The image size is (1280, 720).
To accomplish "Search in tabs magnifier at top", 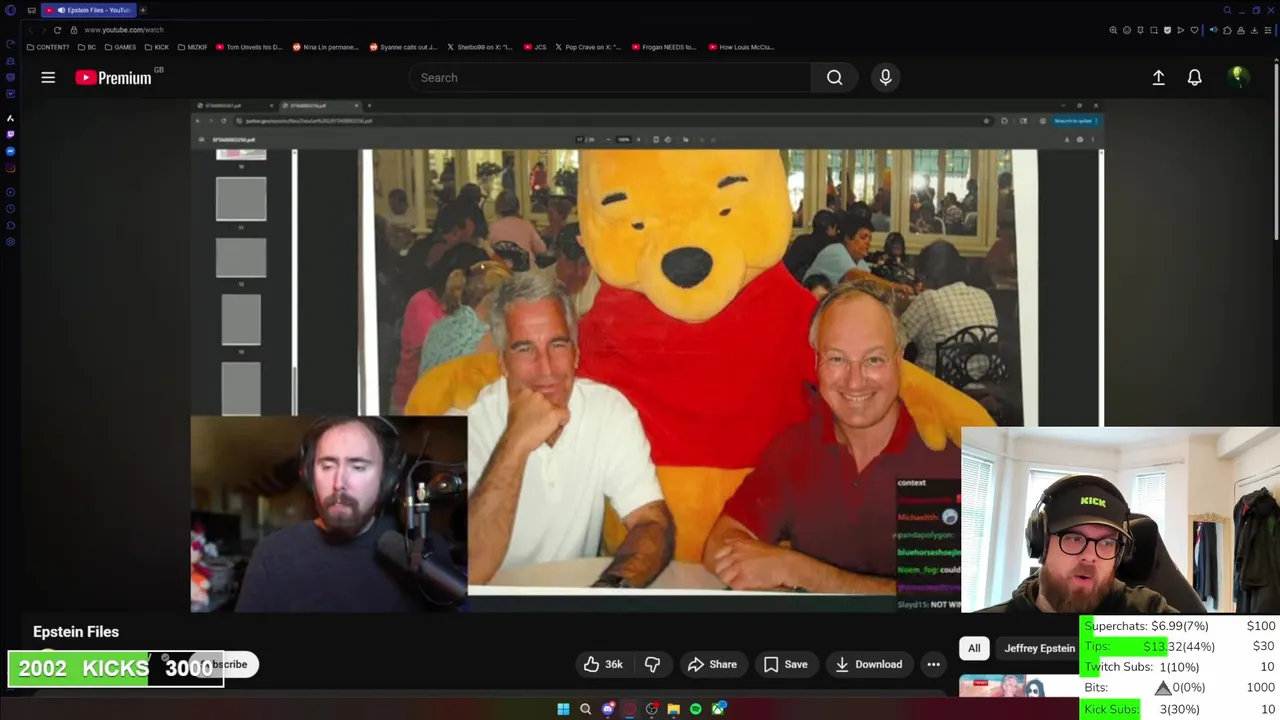I will 1227,10.
